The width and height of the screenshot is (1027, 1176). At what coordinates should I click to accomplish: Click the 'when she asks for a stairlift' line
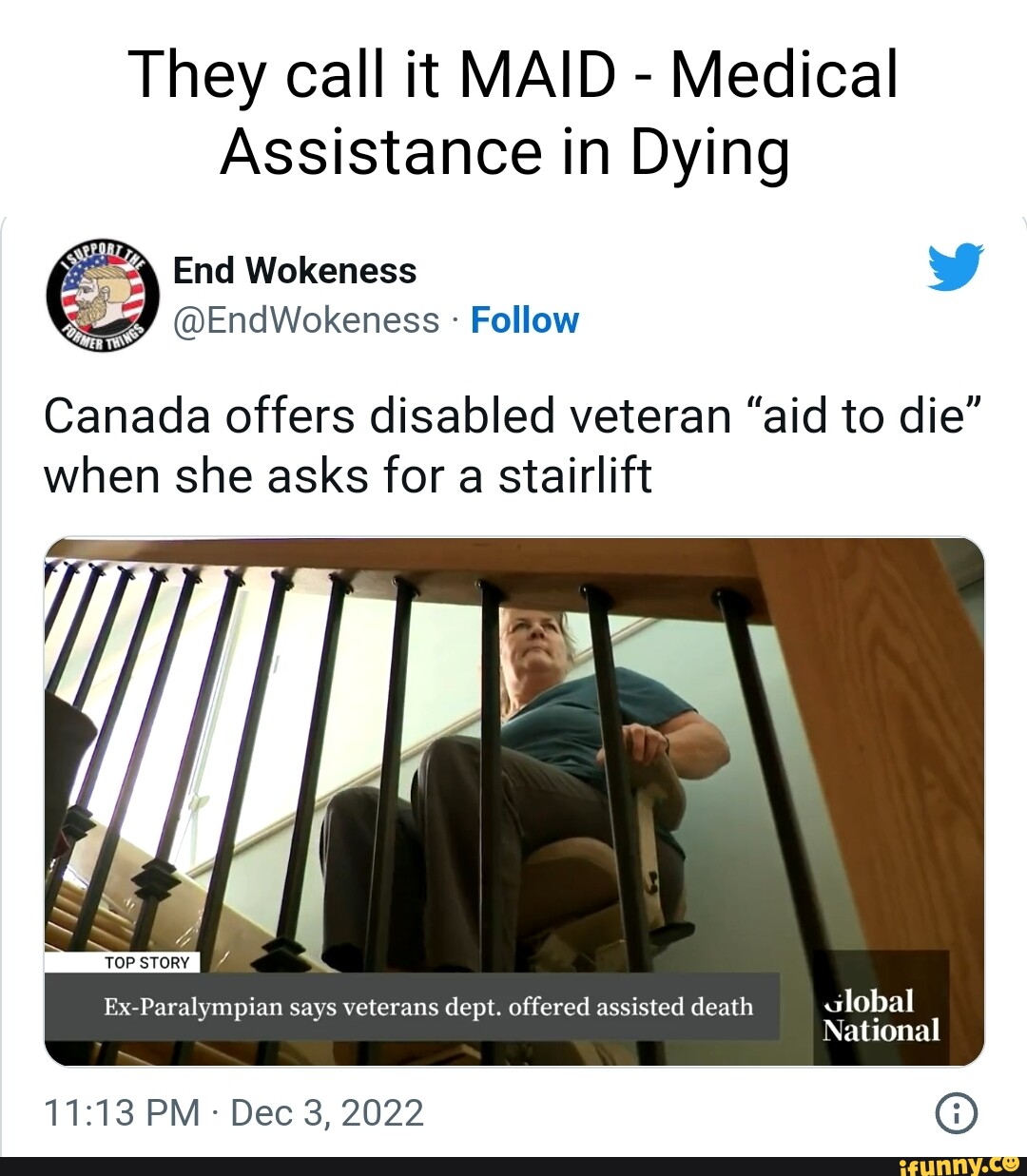(x=348, y=475)
